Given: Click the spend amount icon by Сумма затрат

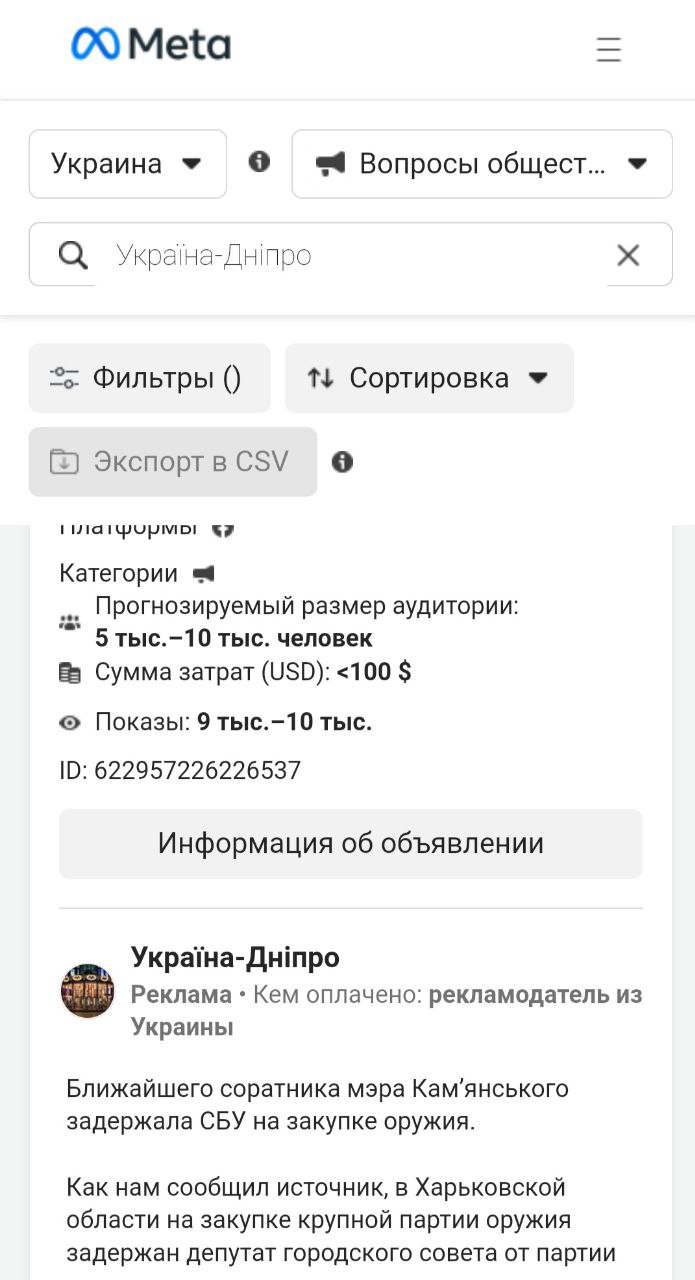Looking at the screenshot, I should point(69,673).
